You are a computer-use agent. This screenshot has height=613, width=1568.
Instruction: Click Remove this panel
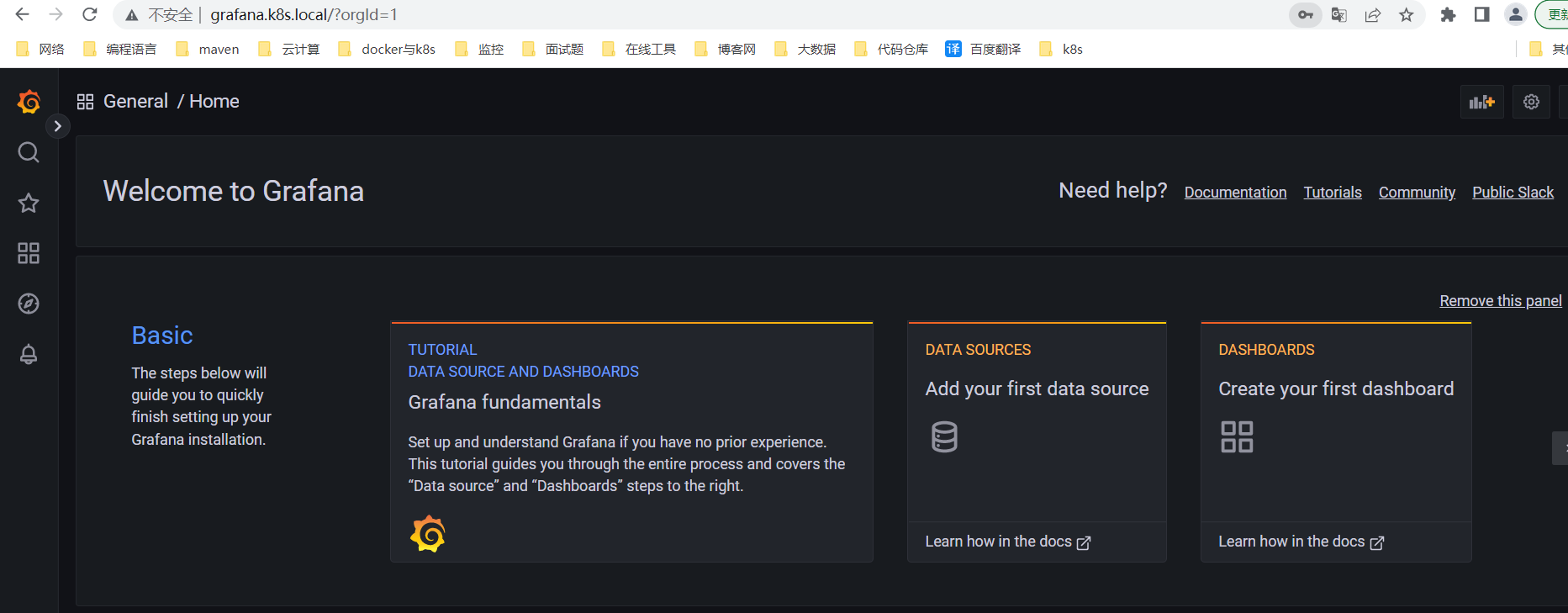click(x=1501, y=301)
